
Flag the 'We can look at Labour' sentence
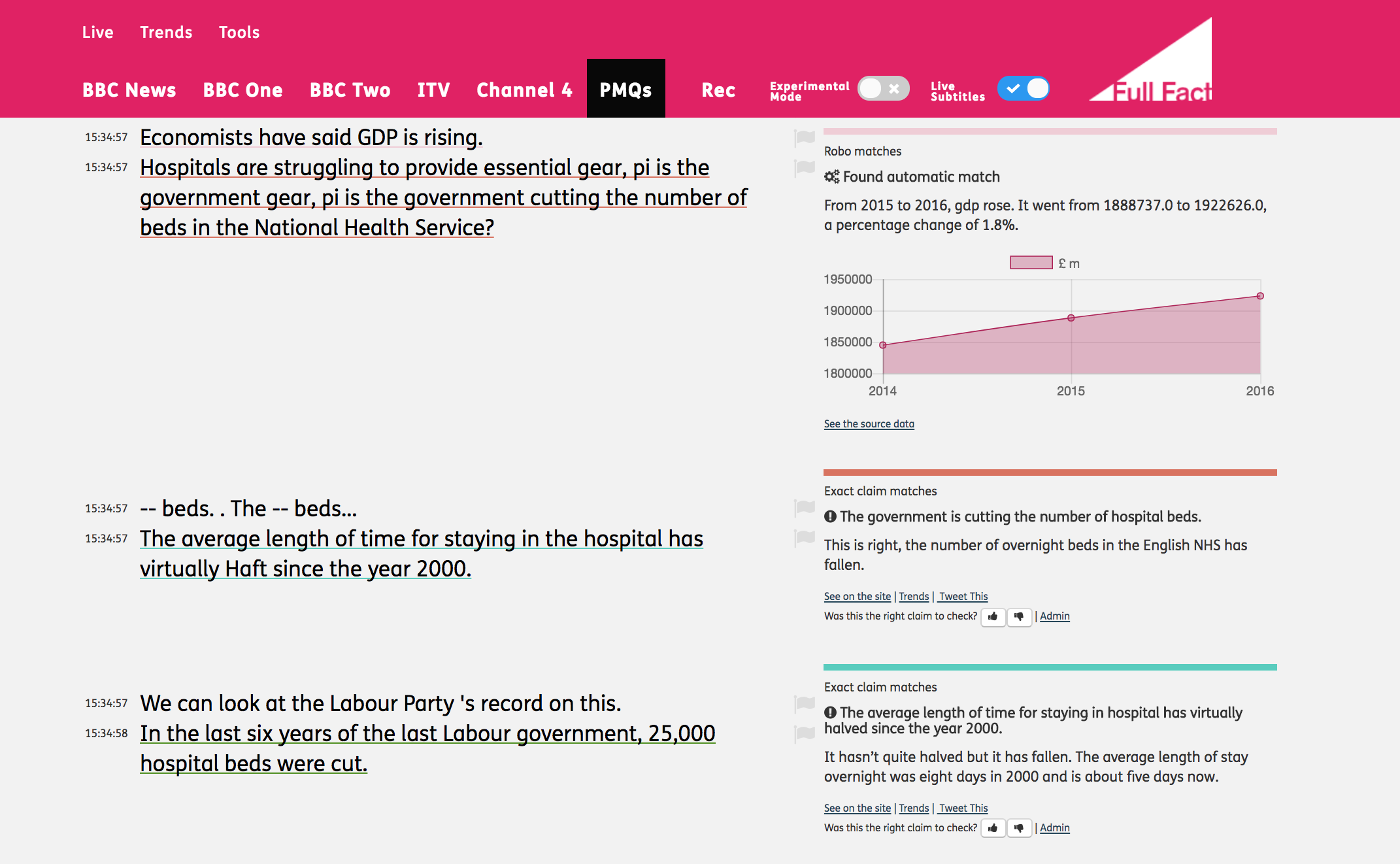click(805, 703)
